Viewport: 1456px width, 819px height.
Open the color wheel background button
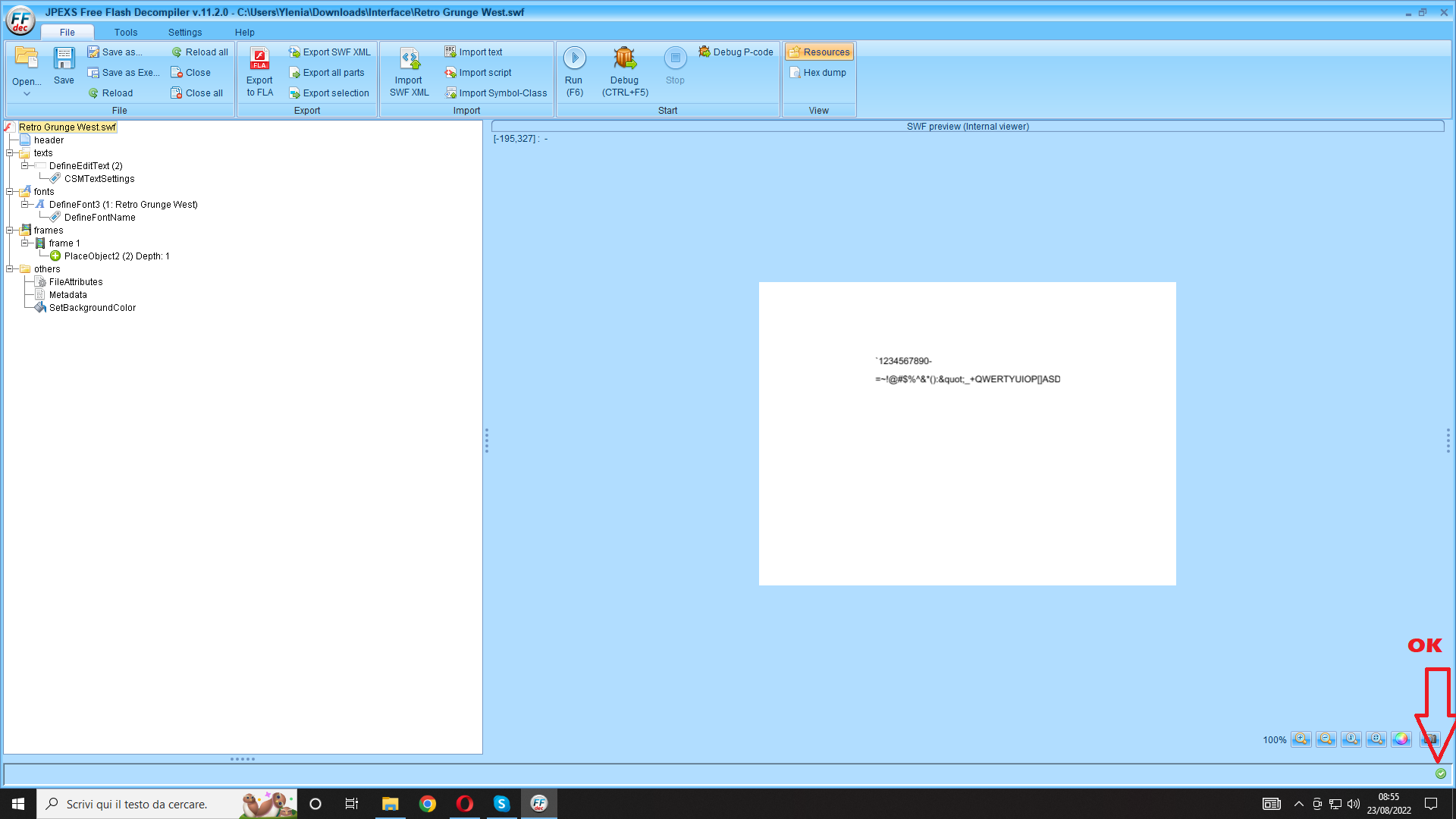[1401, 739]
